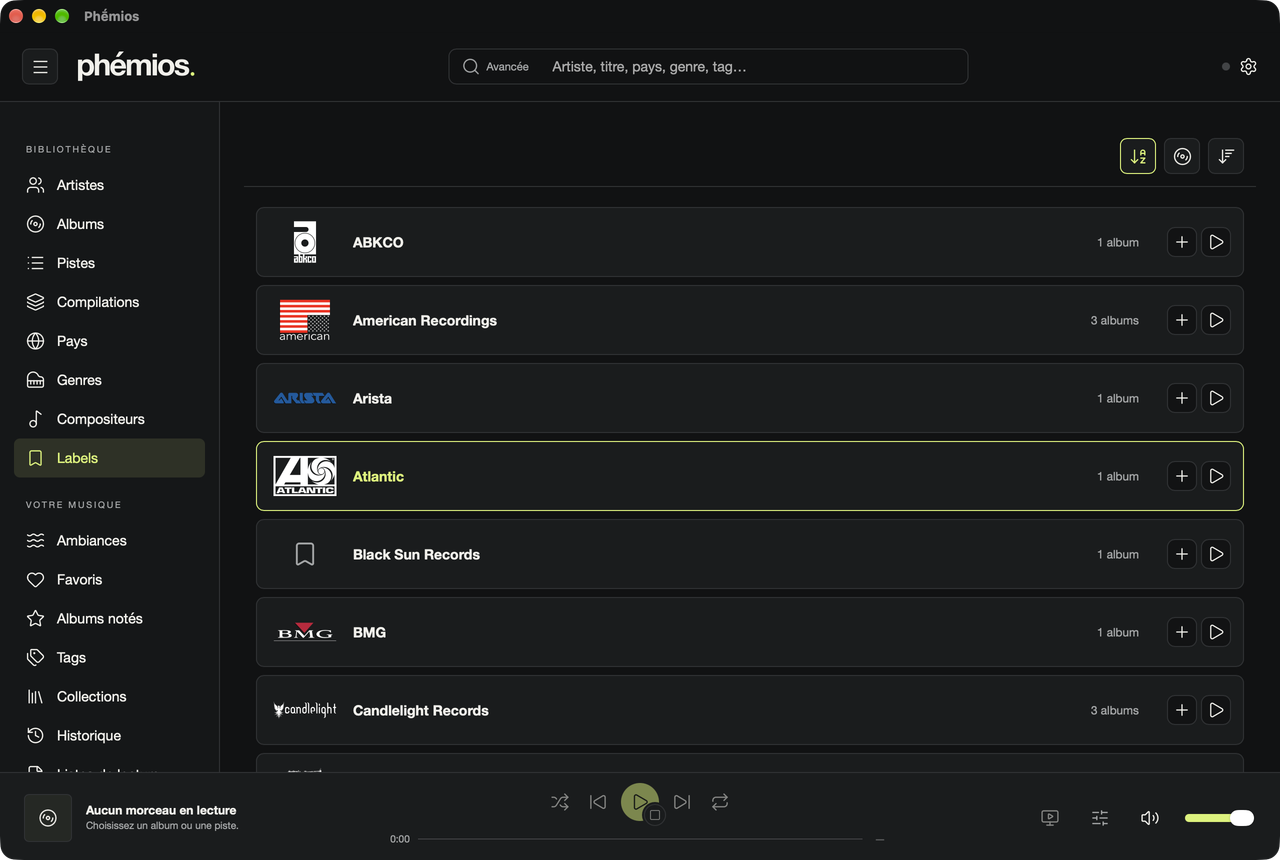Toggle repeat mode
Viewport: 1280px width, 860px height.
[x=720, y=802]
